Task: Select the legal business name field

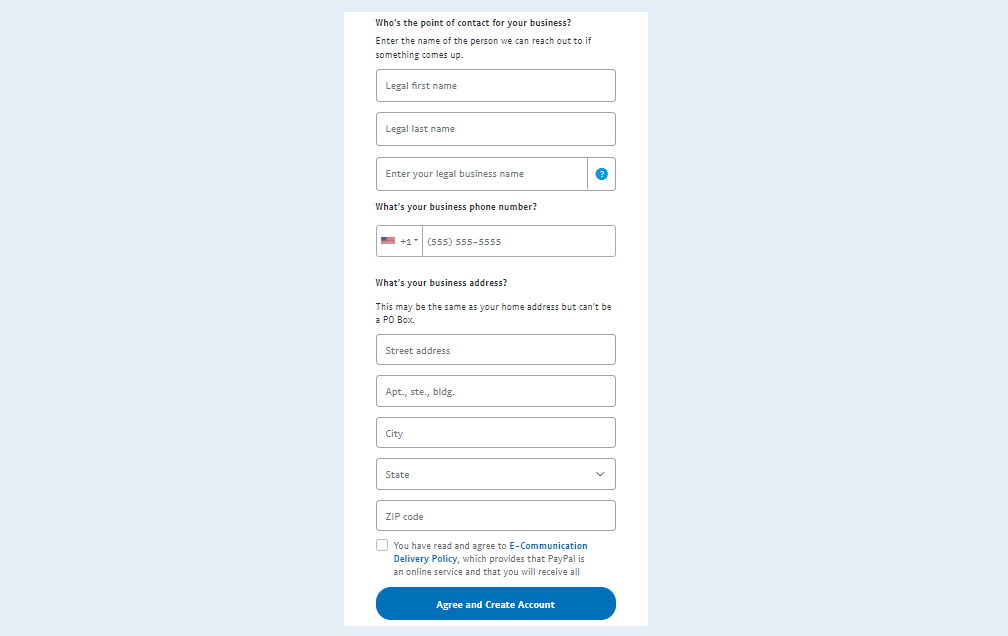Action: (482, 174)
